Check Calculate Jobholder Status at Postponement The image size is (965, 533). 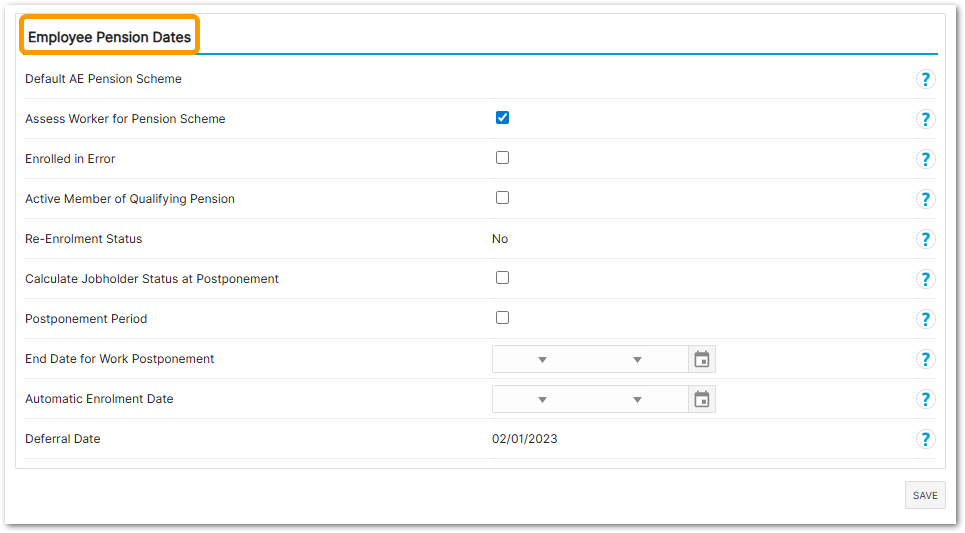click(502, 278)
